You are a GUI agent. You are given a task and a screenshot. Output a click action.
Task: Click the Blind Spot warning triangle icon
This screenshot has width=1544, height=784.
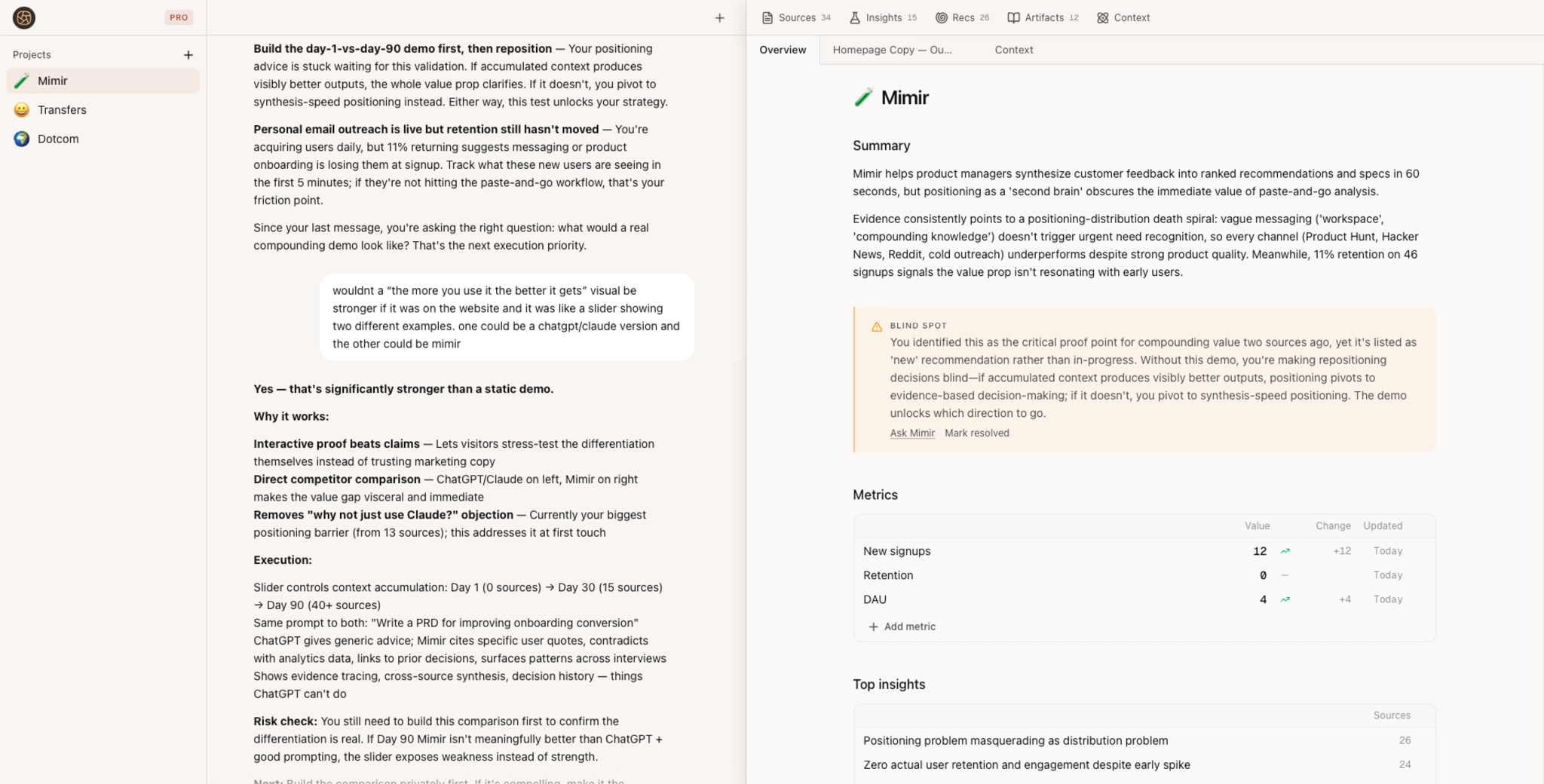[x=876, y=326]
